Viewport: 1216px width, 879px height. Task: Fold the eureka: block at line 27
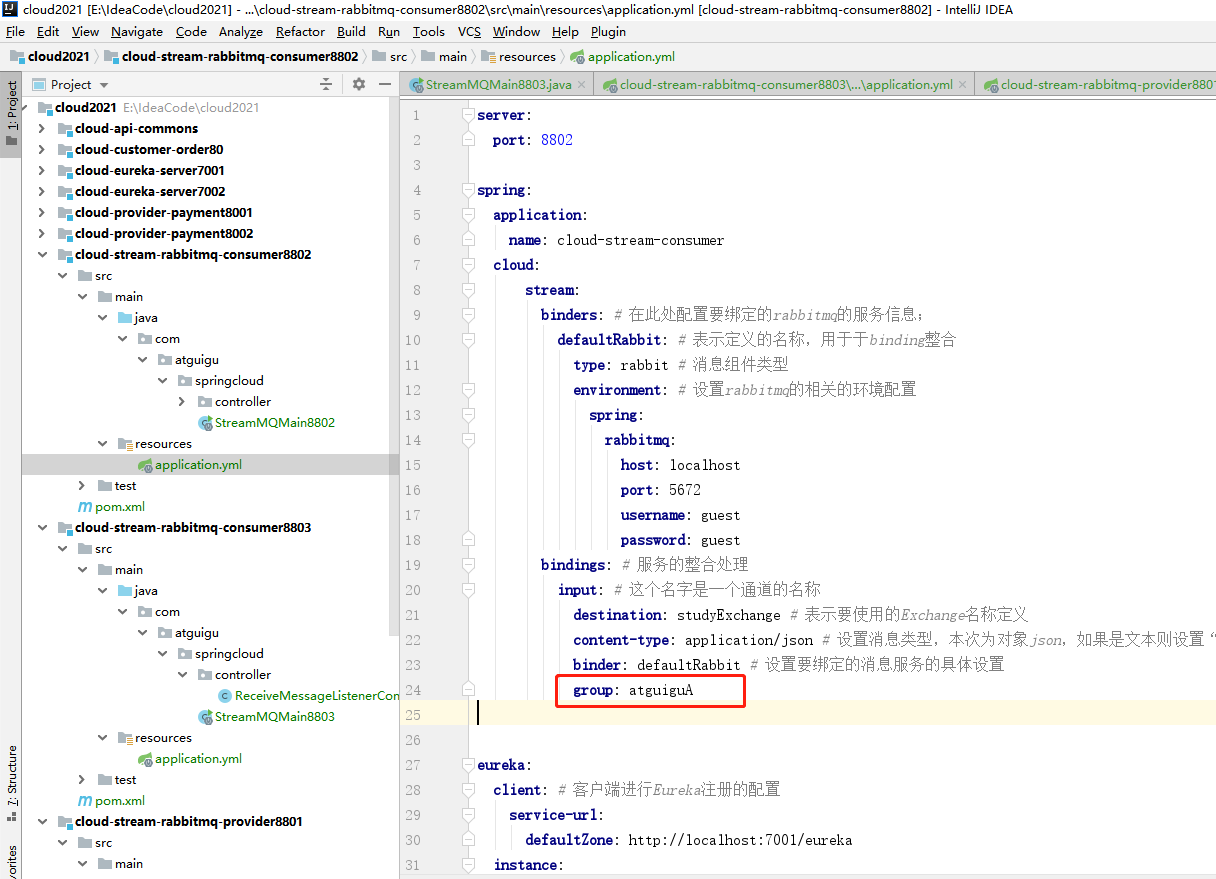click(467, 765)
